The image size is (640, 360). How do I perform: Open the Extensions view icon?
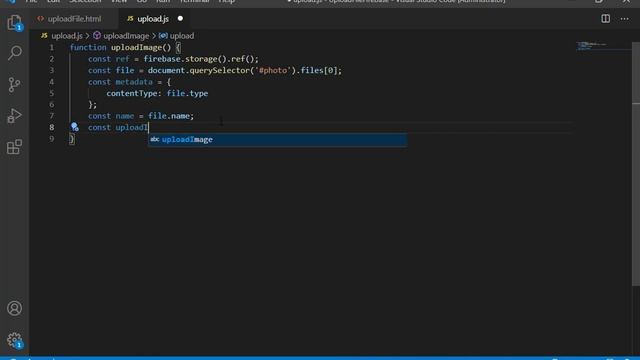click(14, 147)
